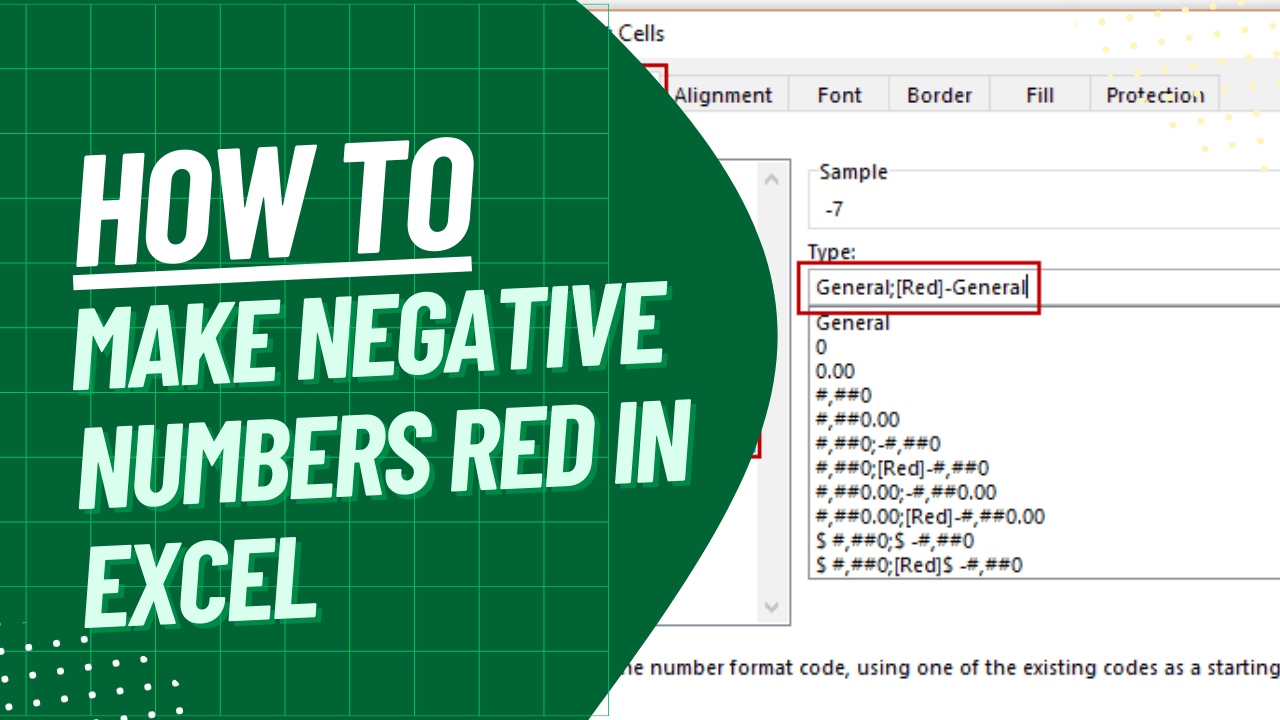
Task: Open the Border tab
Action: [x=938, y=95]
